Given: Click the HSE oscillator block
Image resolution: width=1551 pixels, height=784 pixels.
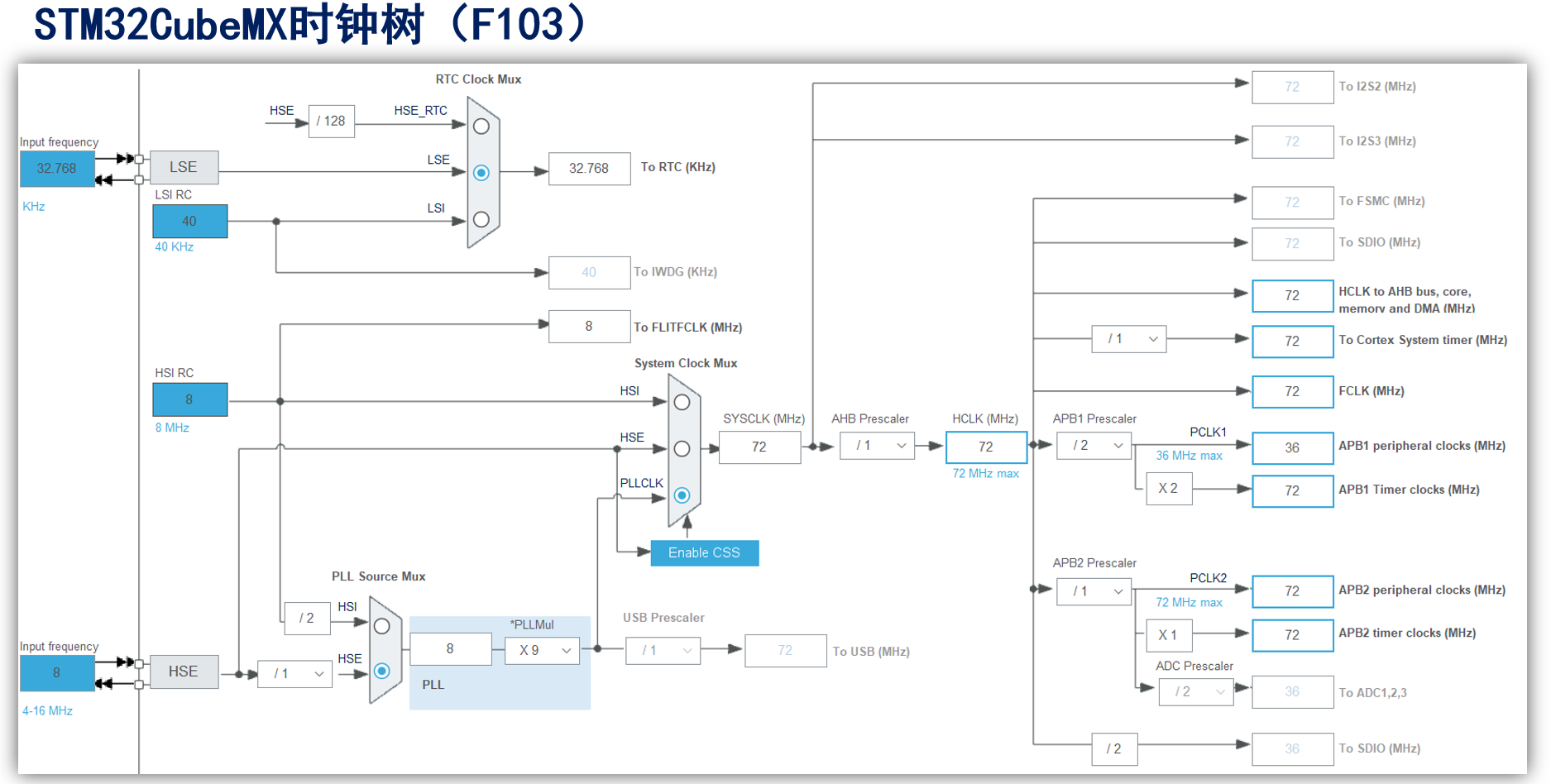Looking at the screenshot, I should point(184,672).
